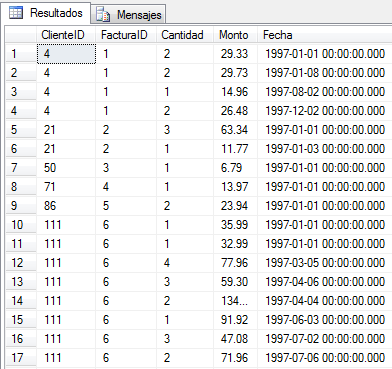Click Monto cell 14.96

(235, 92)
